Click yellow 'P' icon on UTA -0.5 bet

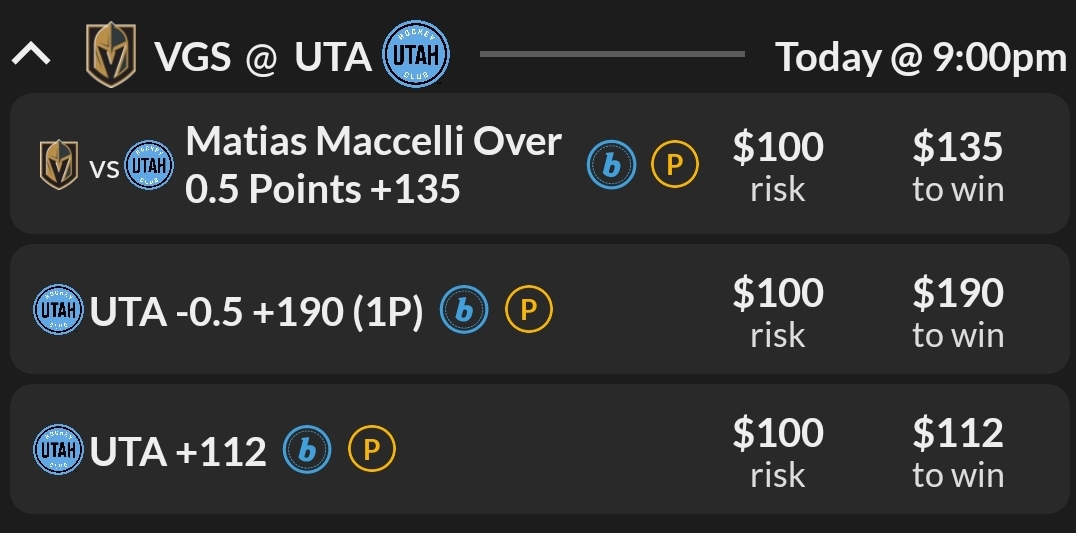[529, 311]
